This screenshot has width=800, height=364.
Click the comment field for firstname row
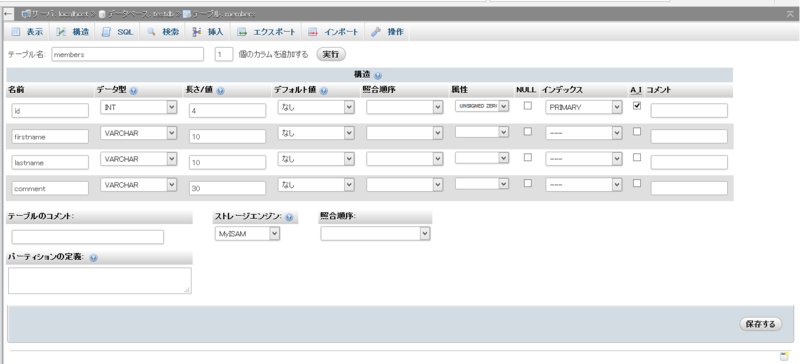pyautogui.click(x=689, y=136)
